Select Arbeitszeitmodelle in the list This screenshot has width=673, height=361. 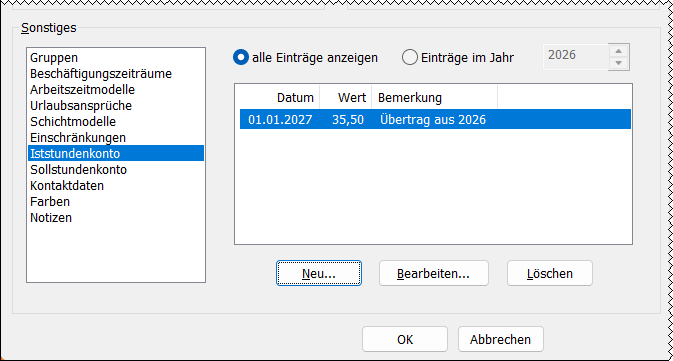click(x=116, y=90)
